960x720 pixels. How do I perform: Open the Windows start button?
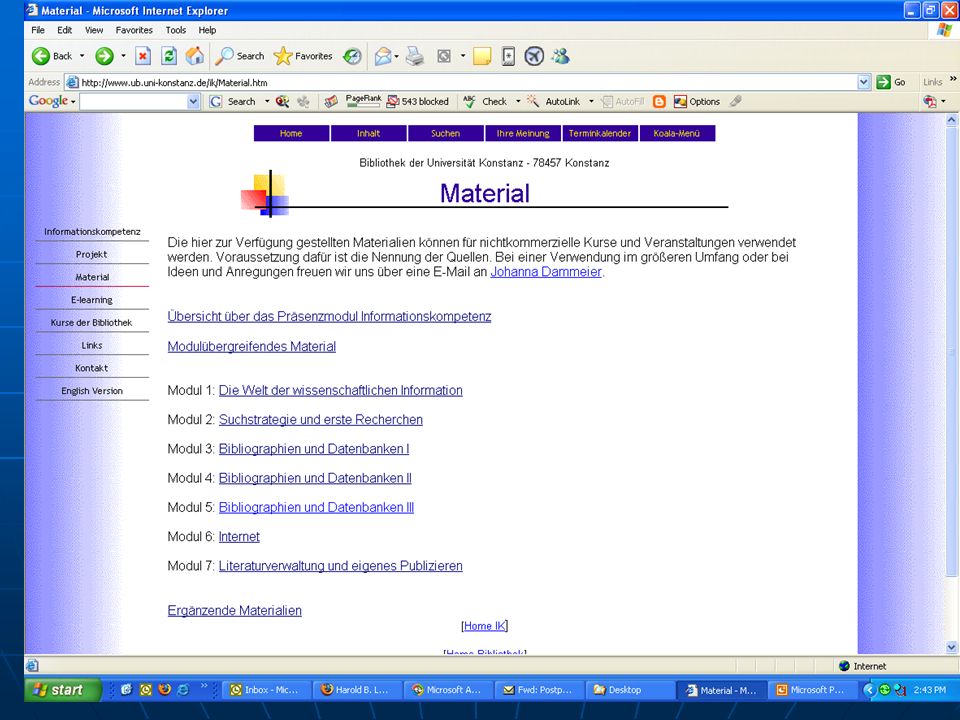click(62, 690)
